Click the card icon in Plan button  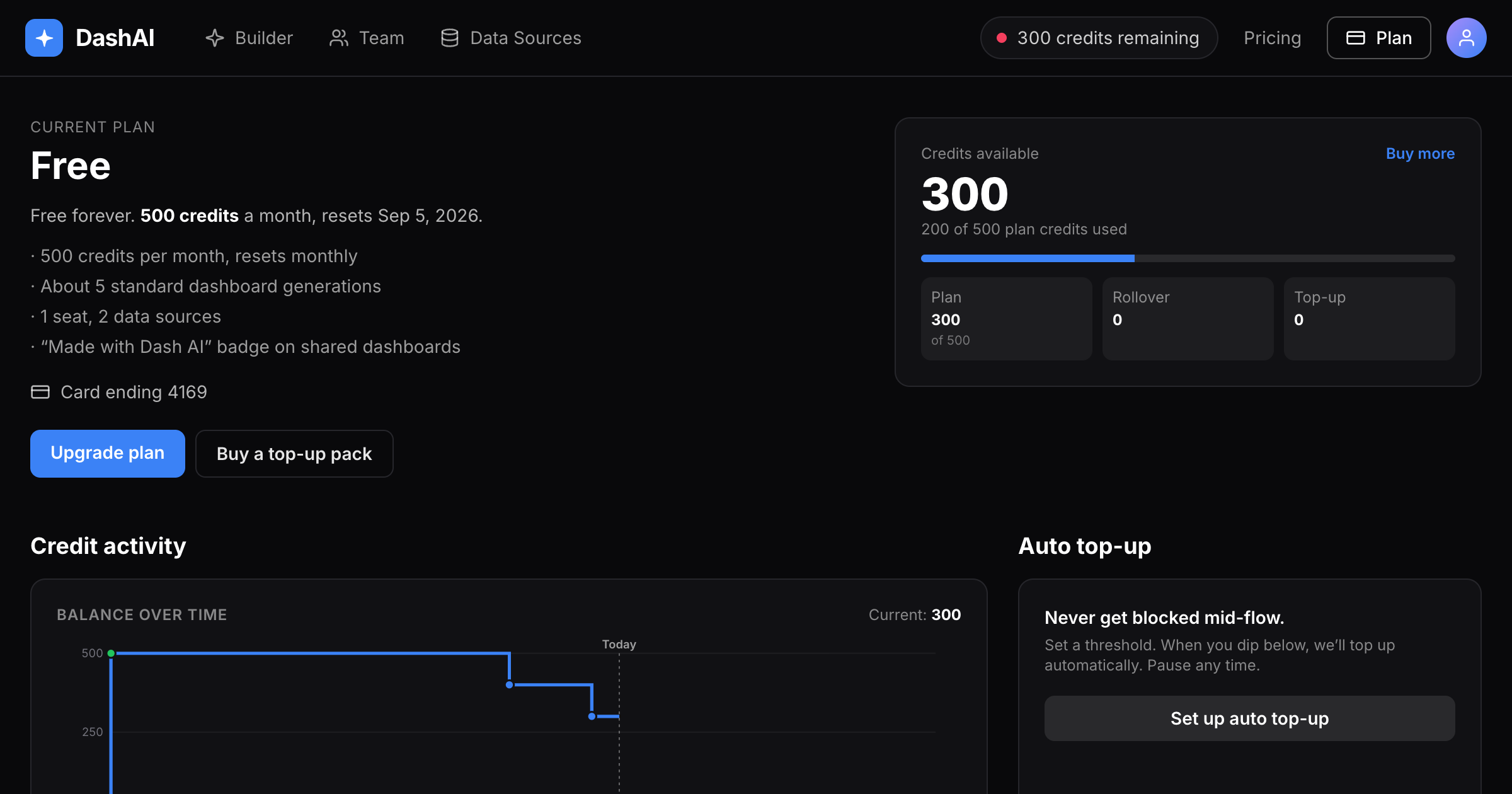click(x=1355, y=38)
